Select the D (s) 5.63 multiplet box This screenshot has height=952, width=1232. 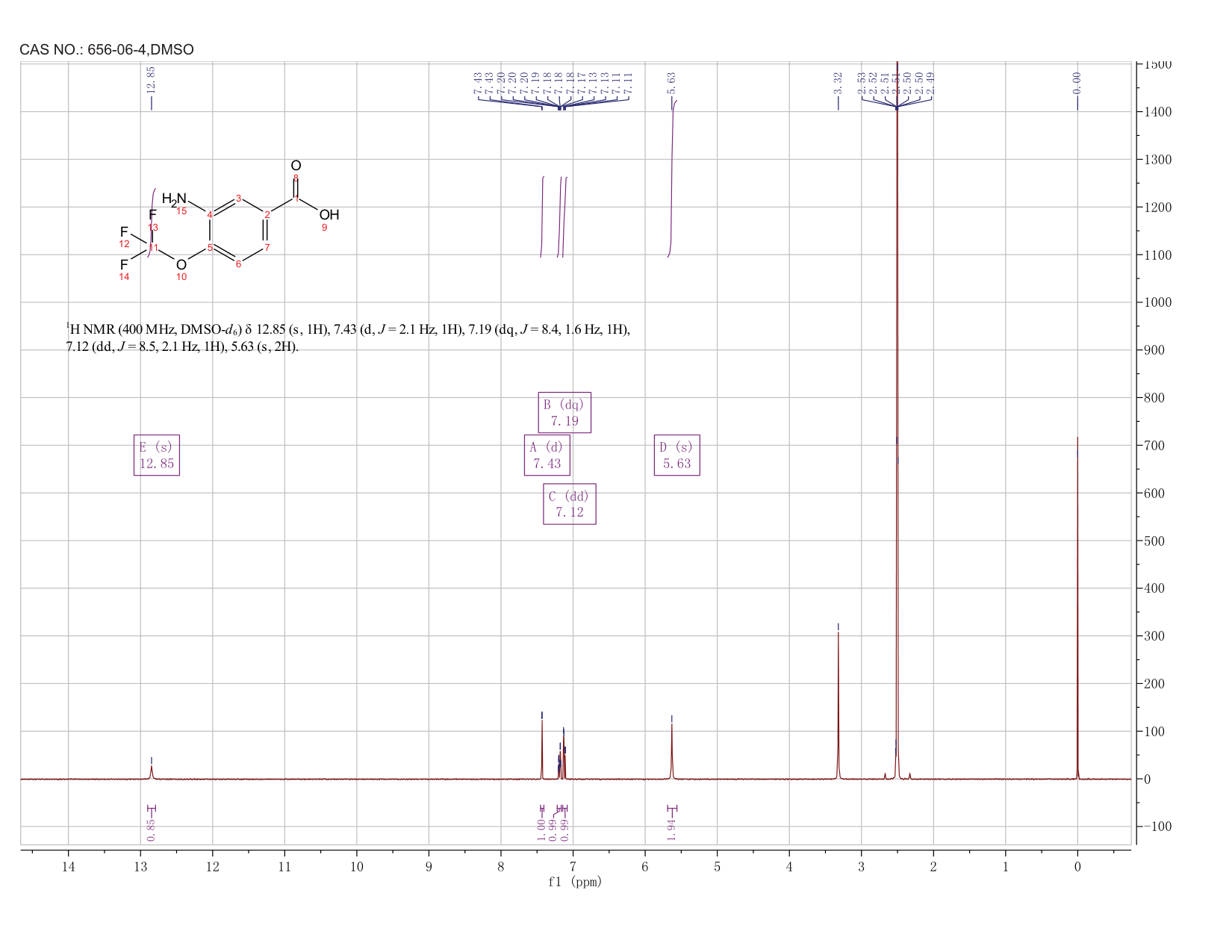click(x=677, y=455)
